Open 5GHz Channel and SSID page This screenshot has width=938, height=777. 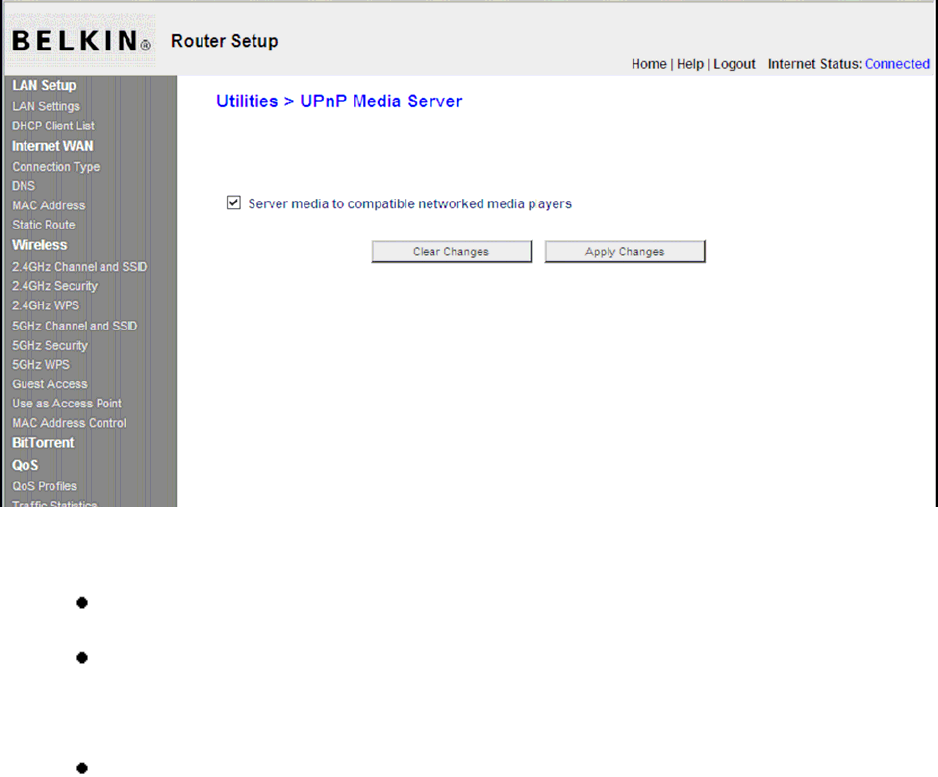point(75,326)
